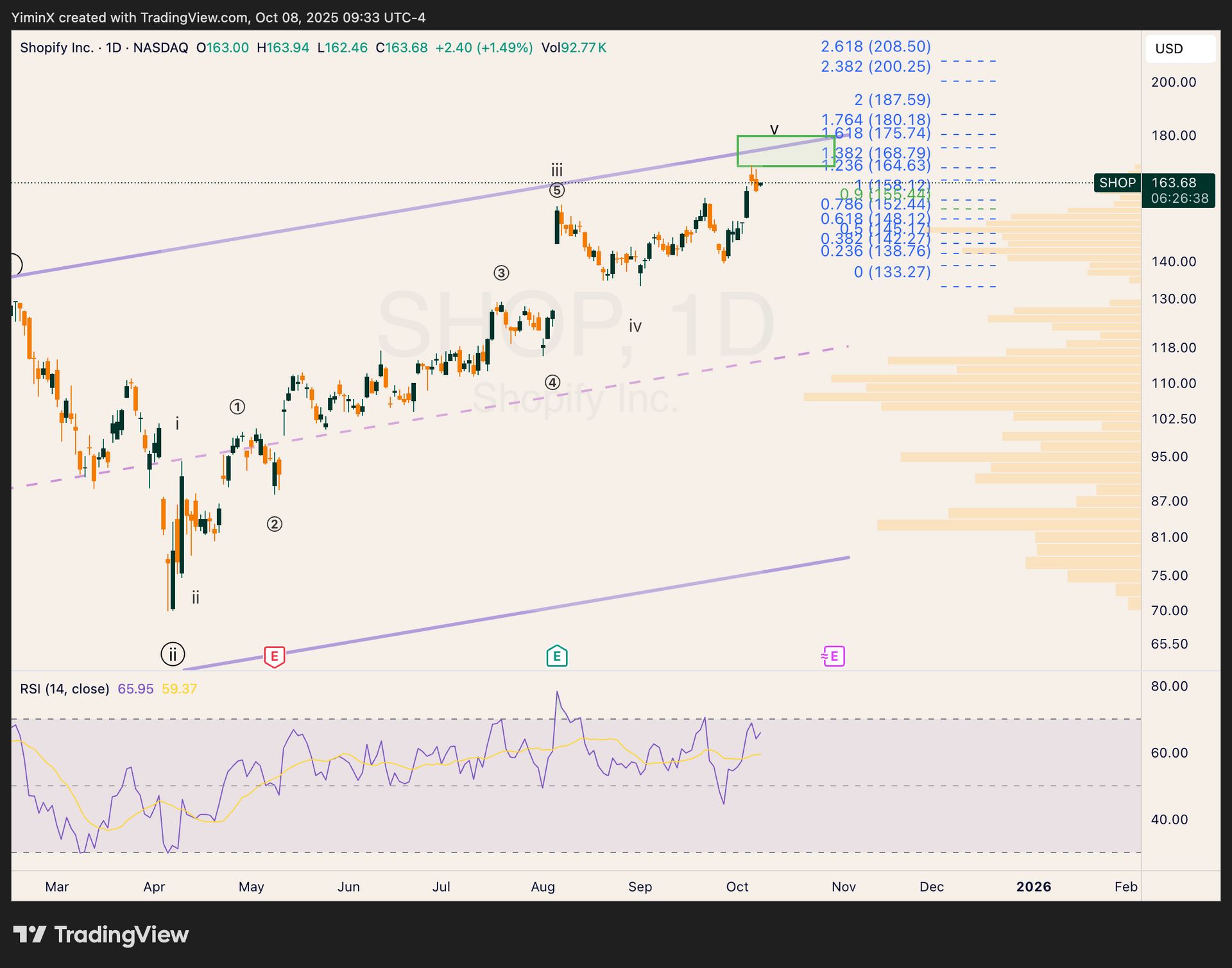Select the circled 3 wave label
1232x968 pixels.
(x=501, y=273)
